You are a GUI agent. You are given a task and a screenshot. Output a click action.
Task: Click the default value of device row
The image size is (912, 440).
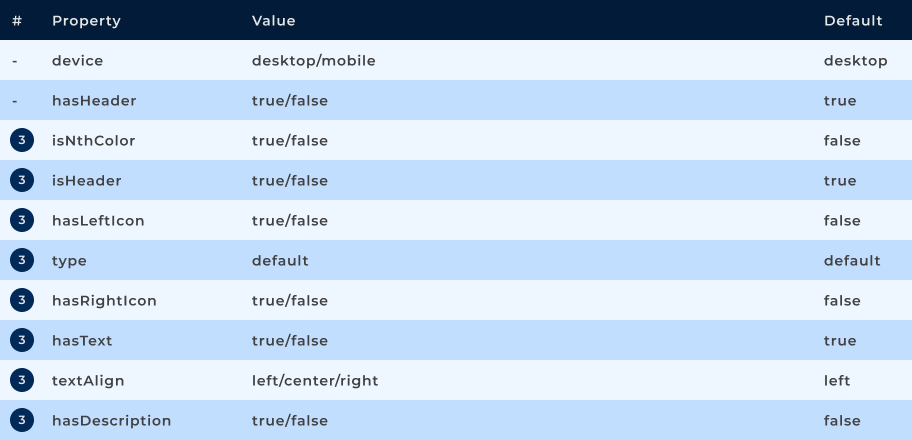pos(855,61)
